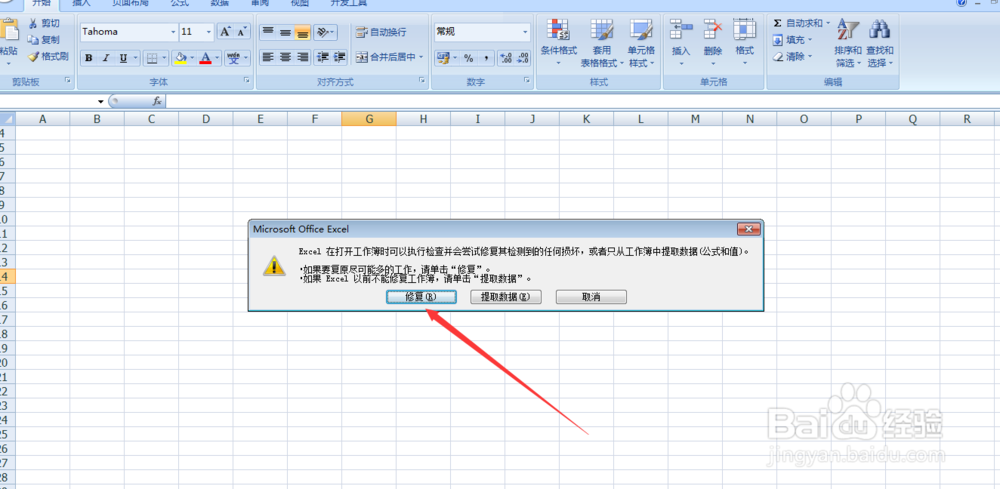Open Cell Styles (单元格样式)
This screenshot has height=489, width=1000.
click(x=641, y=42)
